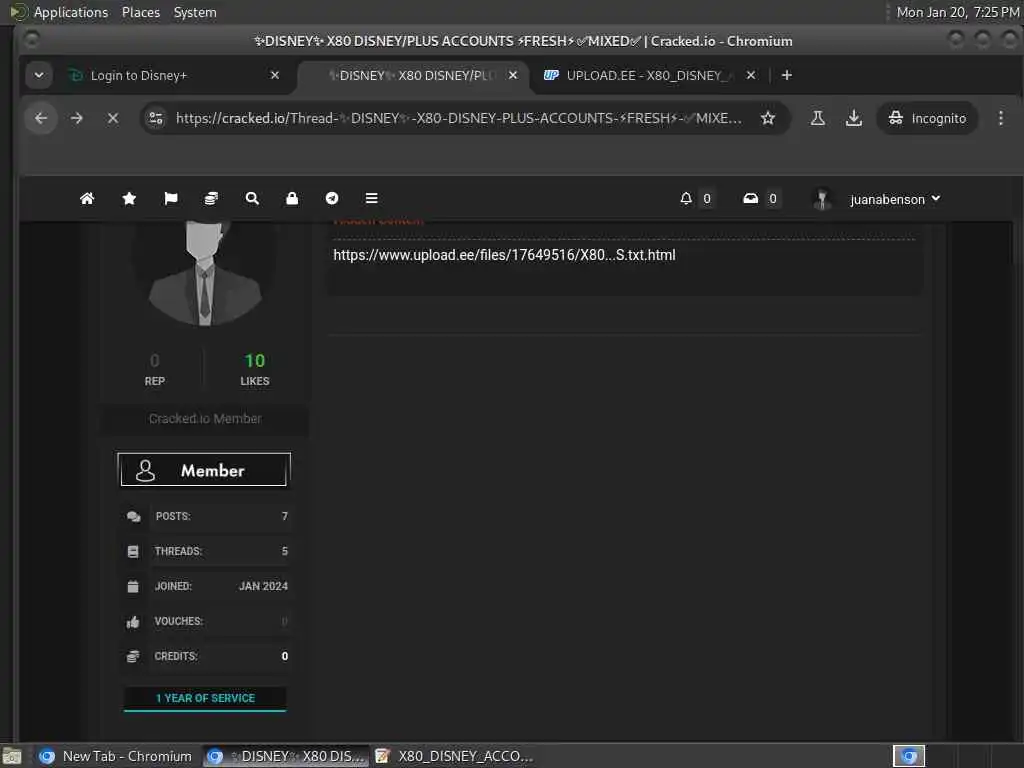This screenshot has width=1024, height=768.
Task: Click juanabenson's small avatar in navbar
Action: pos(822,199)
